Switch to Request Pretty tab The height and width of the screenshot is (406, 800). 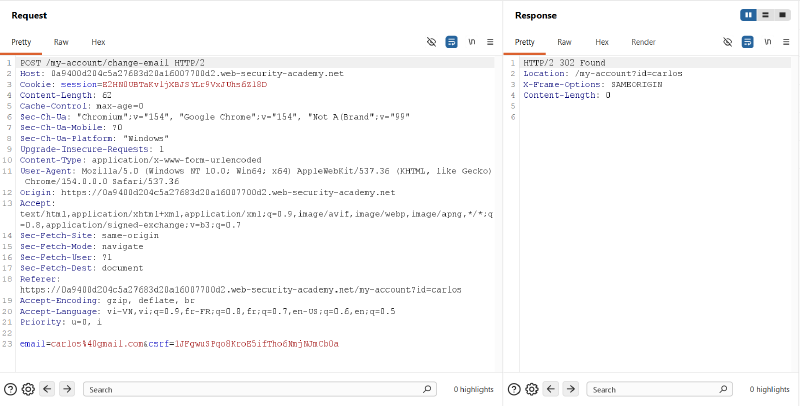tap(21, 42)
